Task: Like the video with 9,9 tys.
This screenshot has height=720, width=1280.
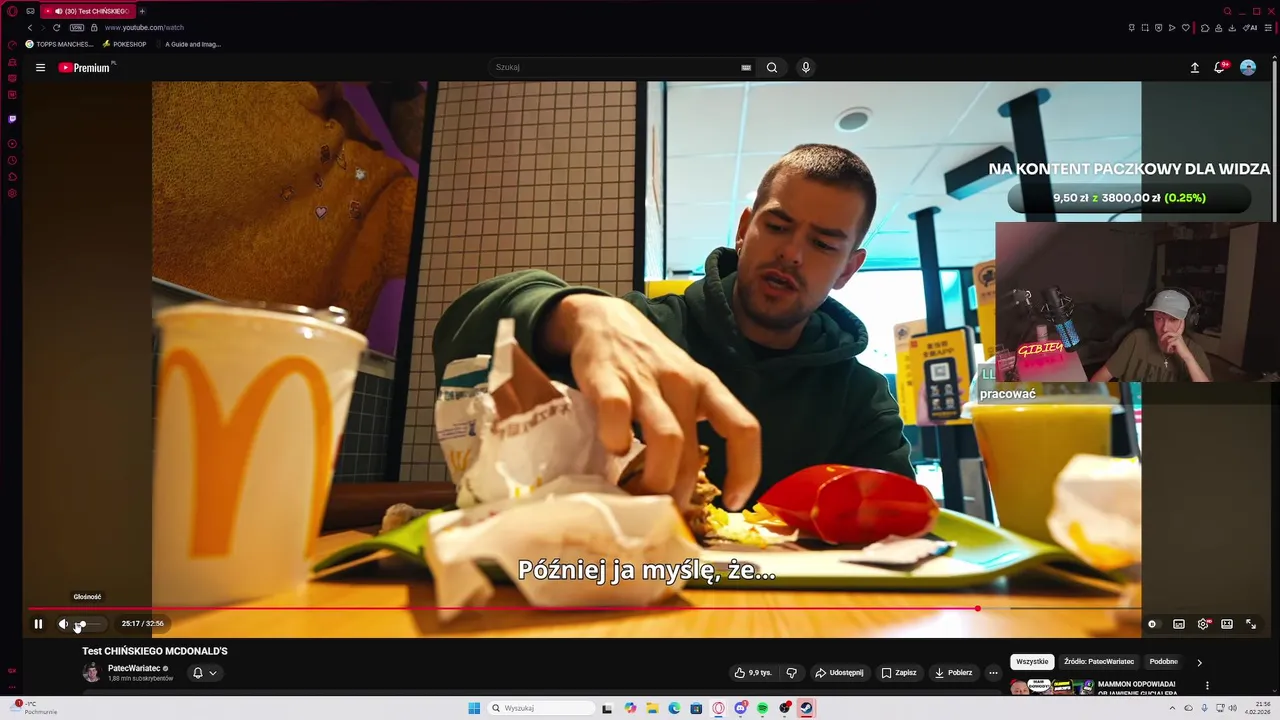Action: (x=753, y=673)
